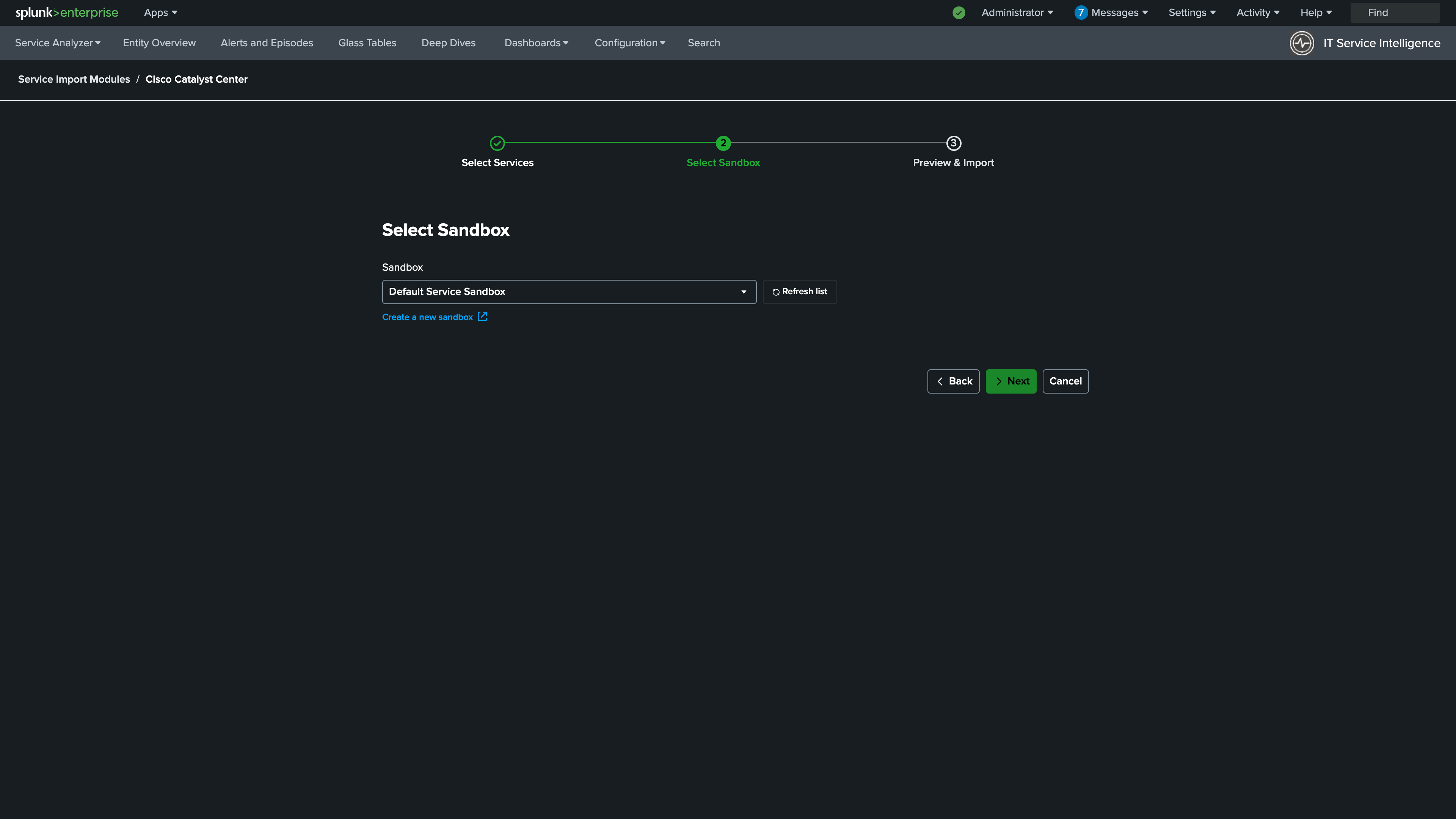1456x819 pixels.
Task: Click the step 2 Select Sandbox circle
Action: pos(723,143)
